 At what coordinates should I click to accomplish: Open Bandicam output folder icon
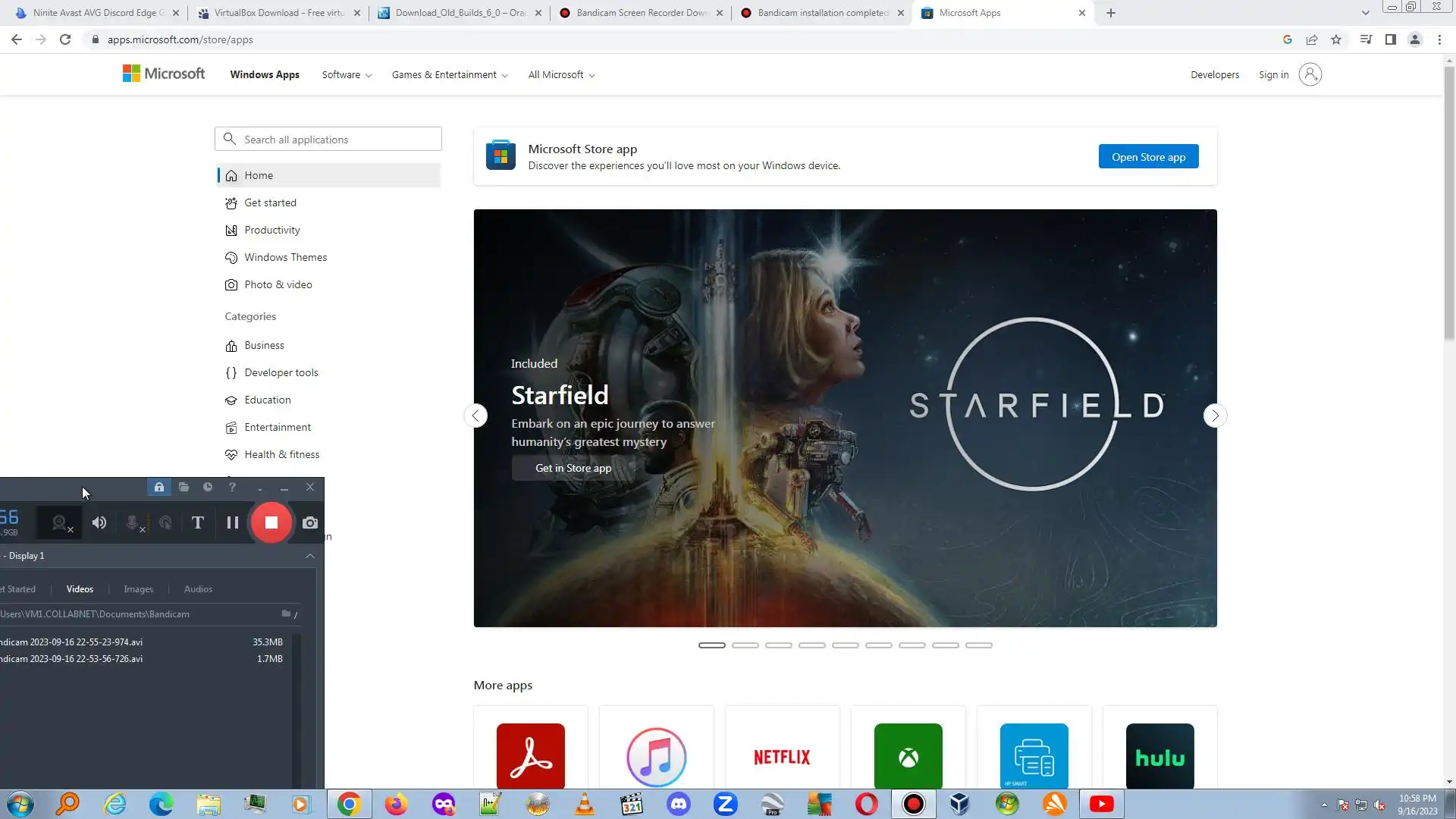pyautogui.click(x=184, y=488)
